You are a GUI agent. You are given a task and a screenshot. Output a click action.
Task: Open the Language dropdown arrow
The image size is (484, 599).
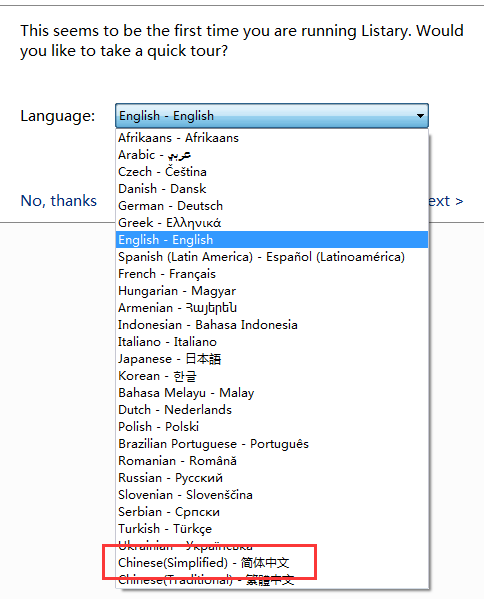(420, 116)
